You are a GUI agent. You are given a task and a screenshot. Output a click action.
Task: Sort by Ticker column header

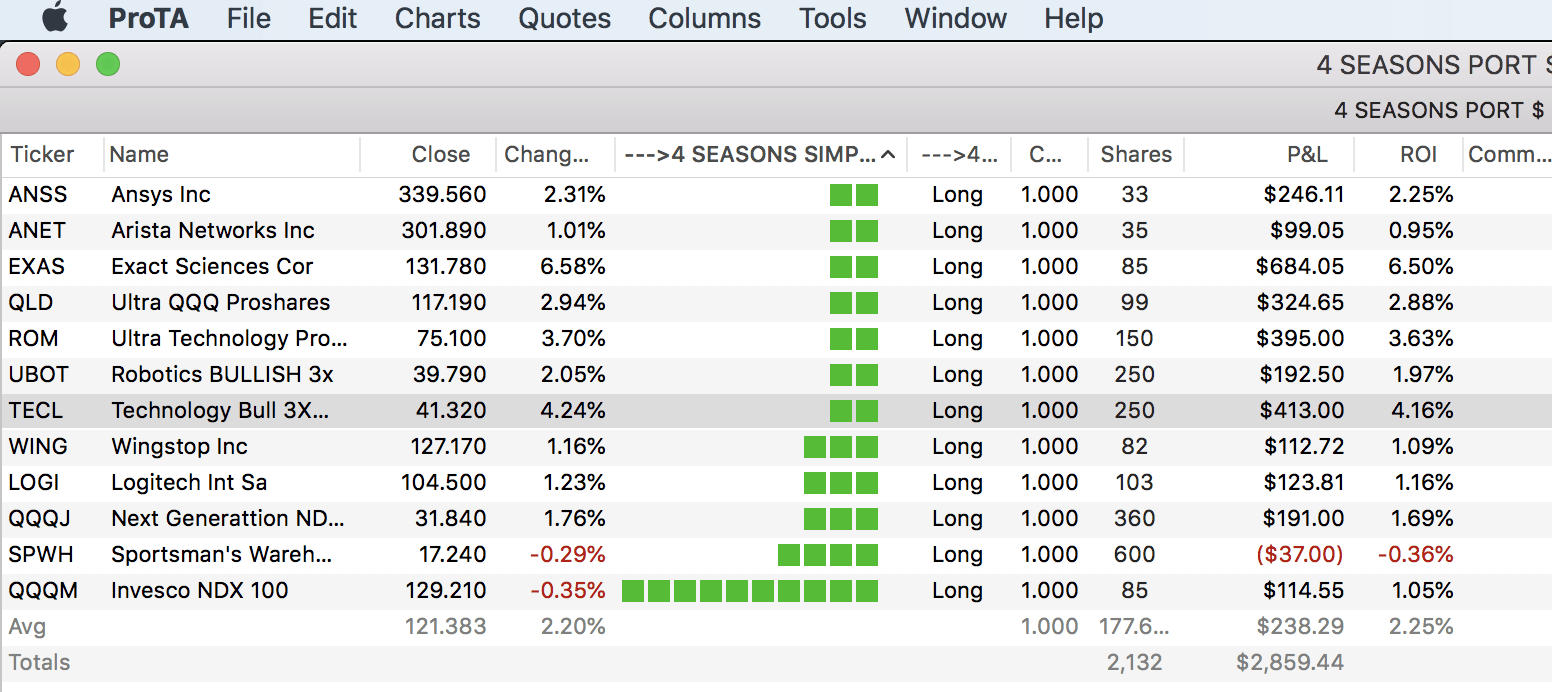coord(42,155)
